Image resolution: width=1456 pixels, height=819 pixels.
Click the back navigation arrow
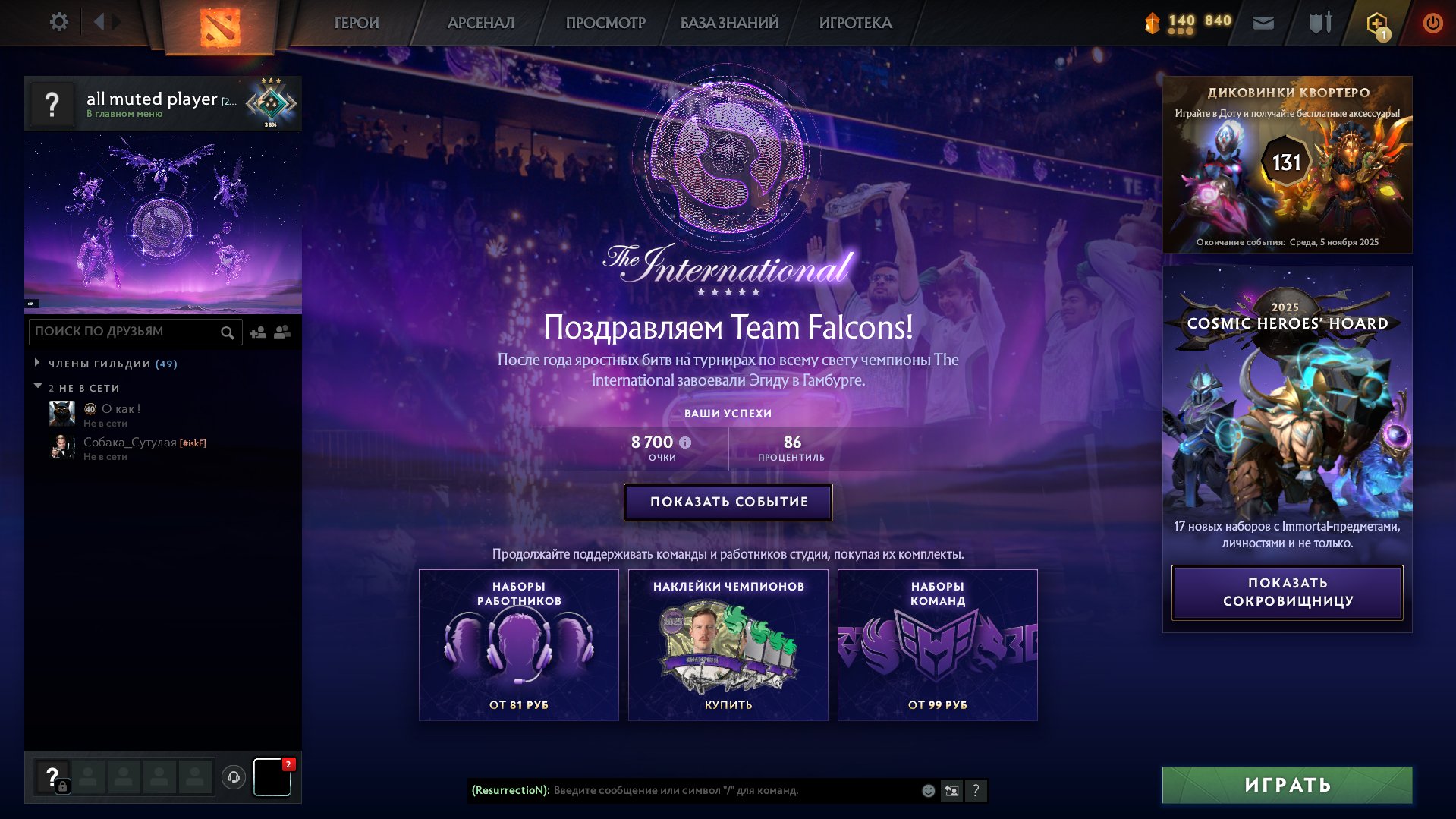[x=99, y=22]
